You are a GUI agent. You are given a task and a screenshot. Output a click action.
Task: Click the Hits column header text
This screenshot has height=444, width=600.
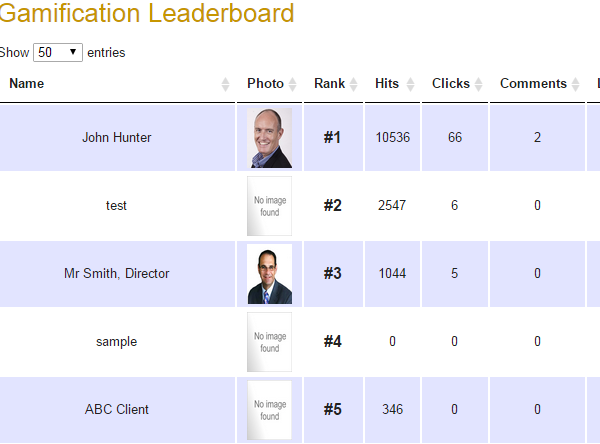[387, 84]
